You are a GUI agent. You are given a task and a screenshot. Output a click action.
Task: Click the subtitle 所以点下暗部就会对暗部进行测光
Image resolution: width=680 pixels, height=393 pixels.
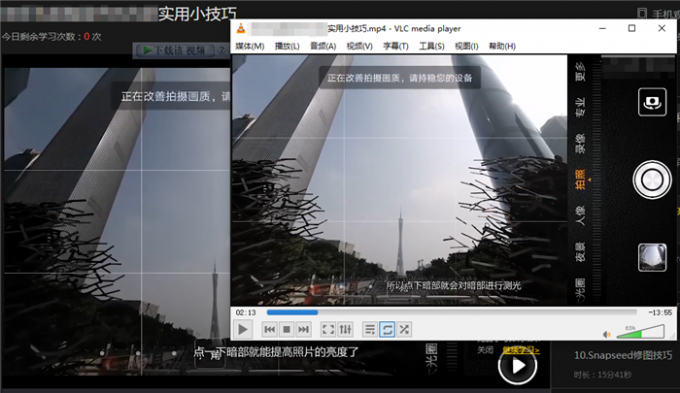click(x=454, y=285)
